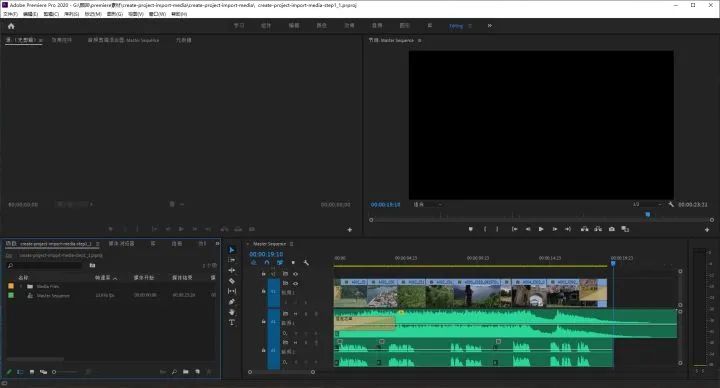Play the sequence in Program monitor
Image resolution: width=720 pixels, height=388 pixels.
(x=541, y=229)
